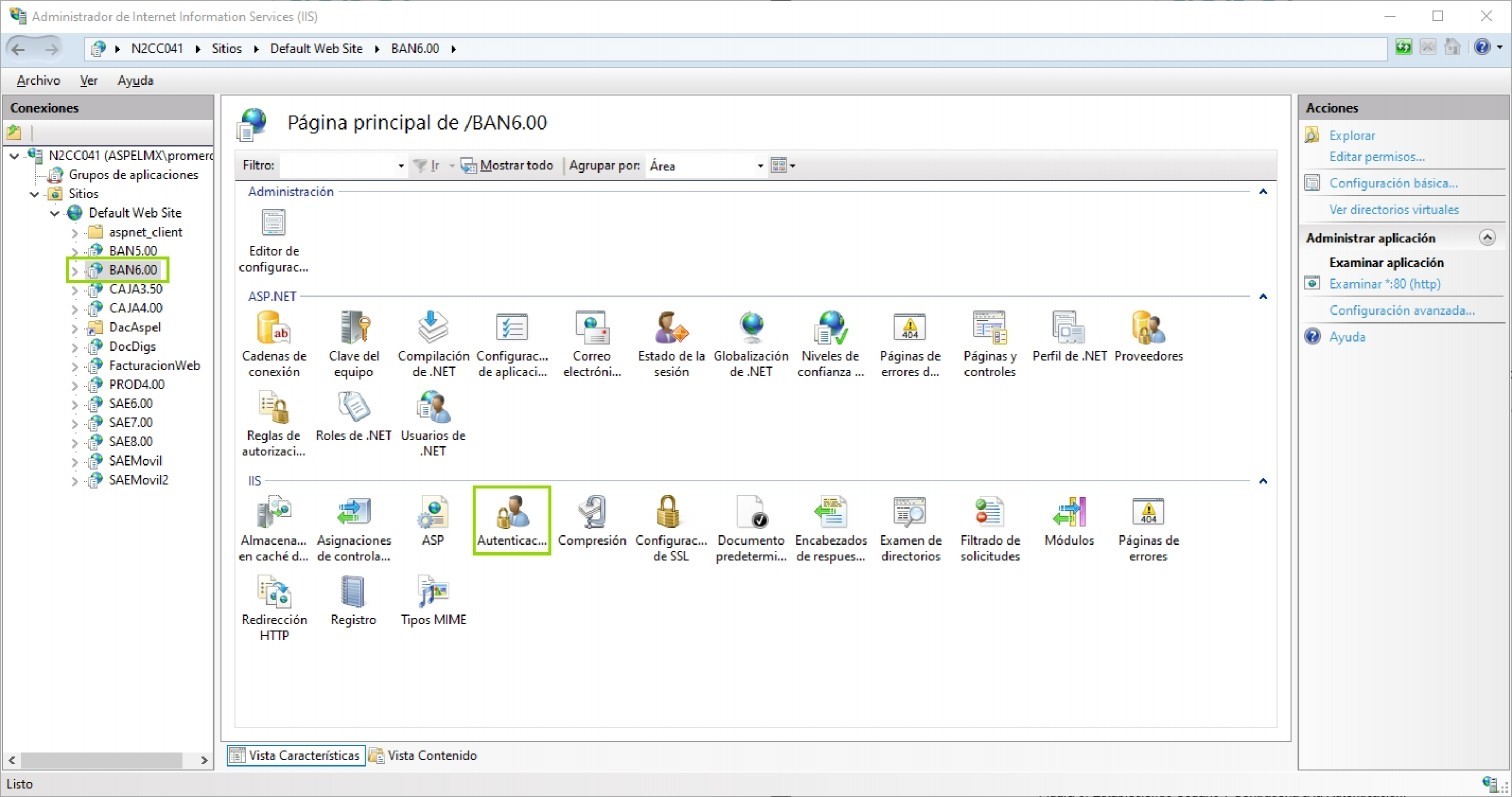Select Grupos de aplicaciones tree item
Viewport: 1512px width, 797px height.
[133, 175]
